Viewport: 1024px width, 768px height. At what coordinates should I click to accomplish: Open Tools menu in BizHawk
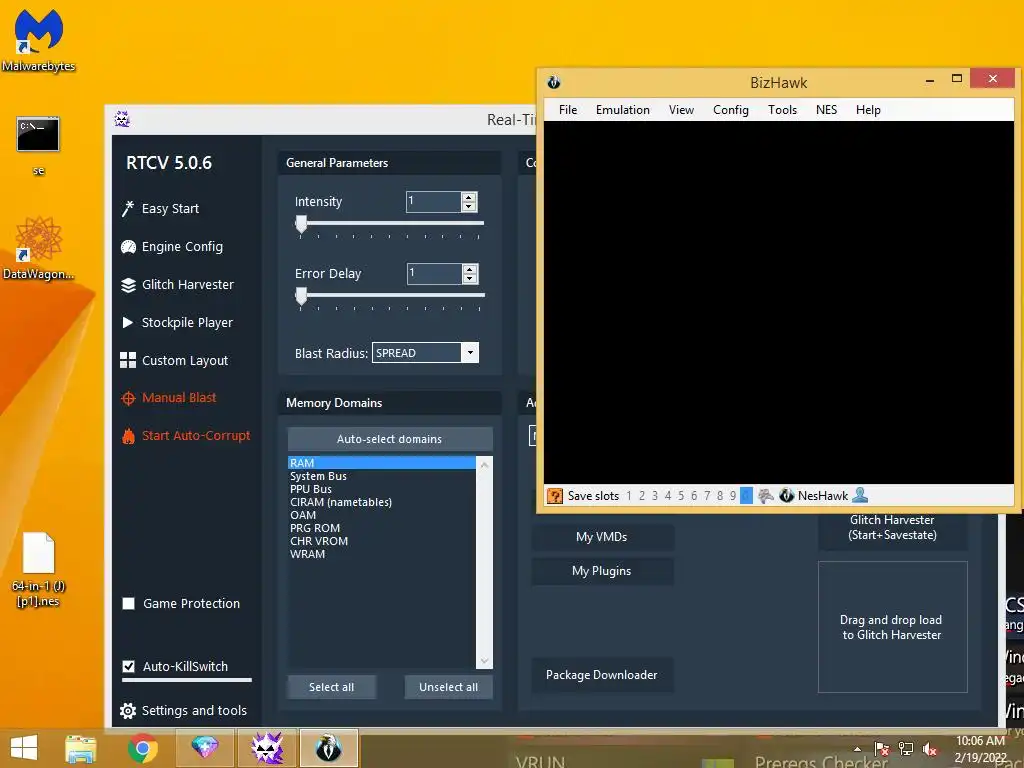click(782, 110)
